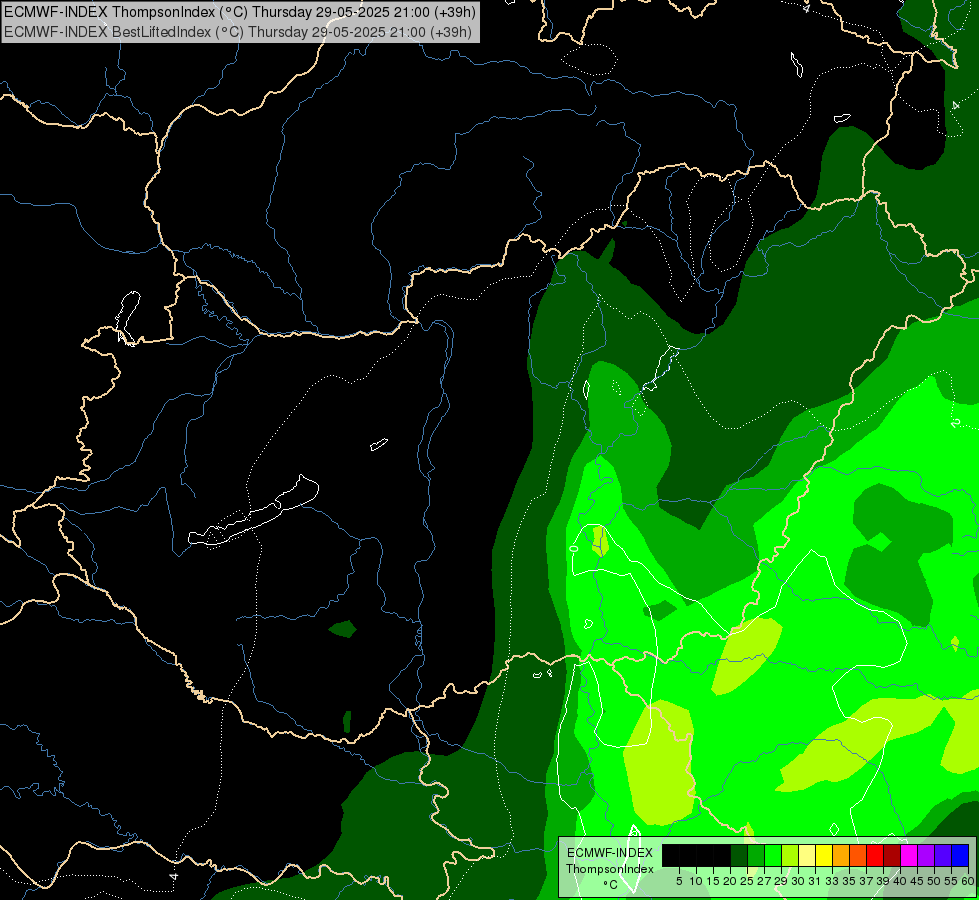Click legend scale value '45'
The height and width of the screenshot is (900, 979).
(x=917, y=881)
